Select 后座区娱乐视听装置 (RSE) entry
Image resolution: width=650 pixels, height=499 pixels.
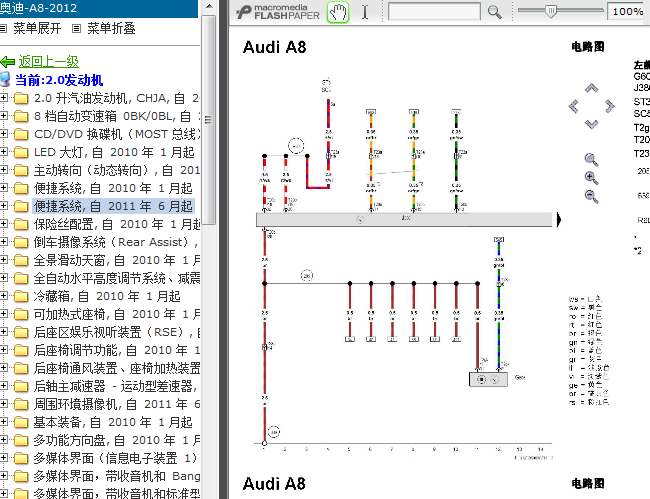point(117,332)
